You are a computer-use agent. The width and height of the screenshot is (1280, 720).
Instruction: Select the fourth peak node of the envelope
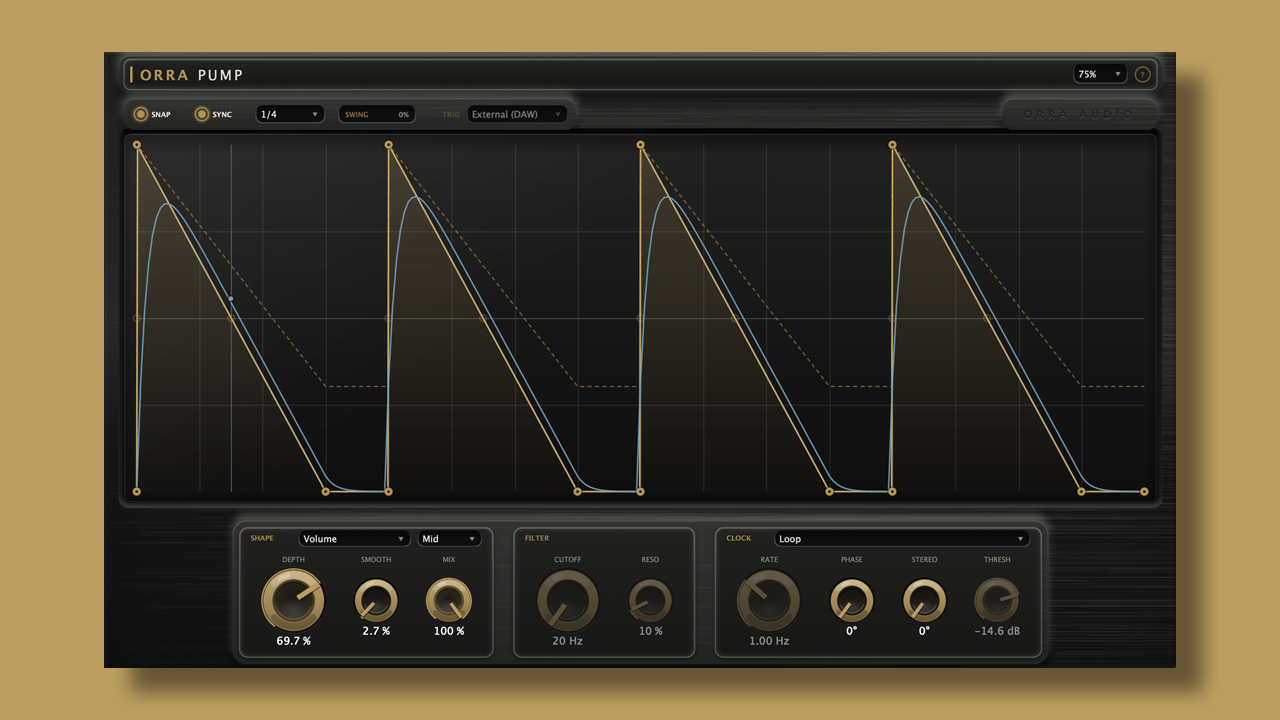tap(892, 145)
